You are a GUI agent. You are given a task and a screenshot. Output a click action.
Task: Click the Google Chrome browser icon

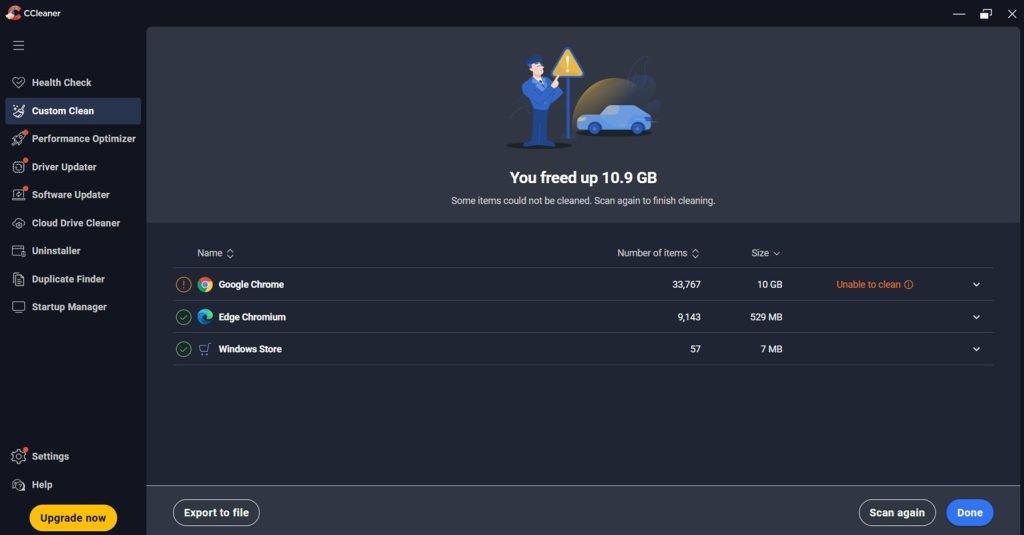(x=205, y=284)
